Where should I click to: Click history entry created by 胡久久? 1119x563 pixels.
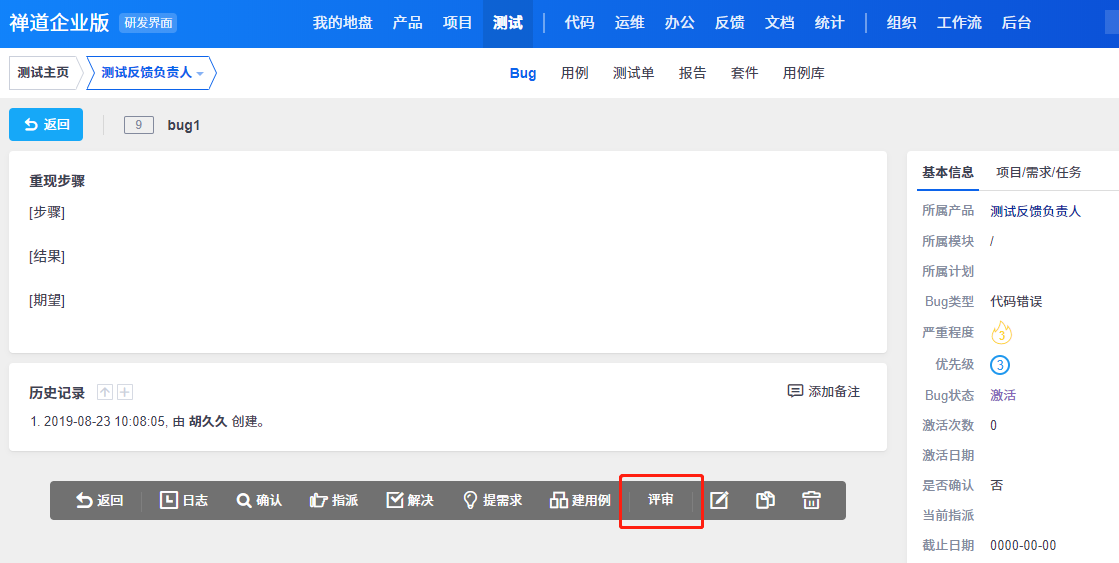148,421
